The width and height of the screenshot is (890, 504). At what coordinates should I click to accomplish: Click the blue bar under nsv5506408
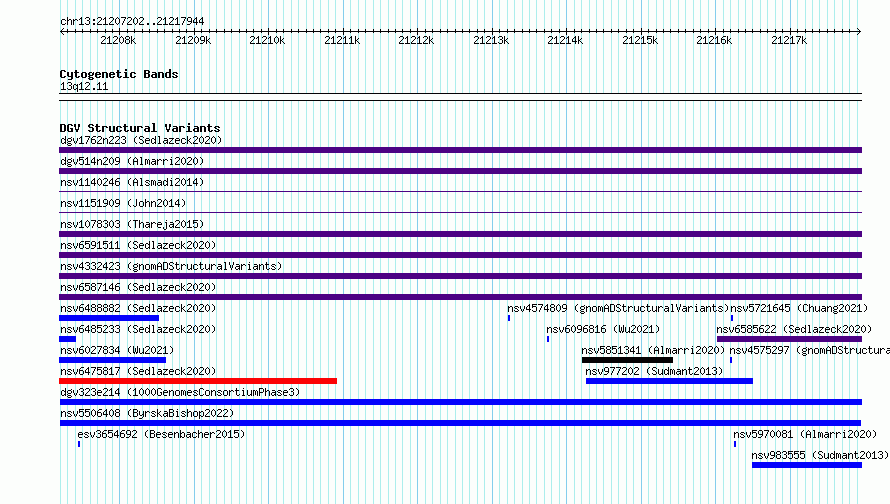pyautogui.click(x=460, y=423)
